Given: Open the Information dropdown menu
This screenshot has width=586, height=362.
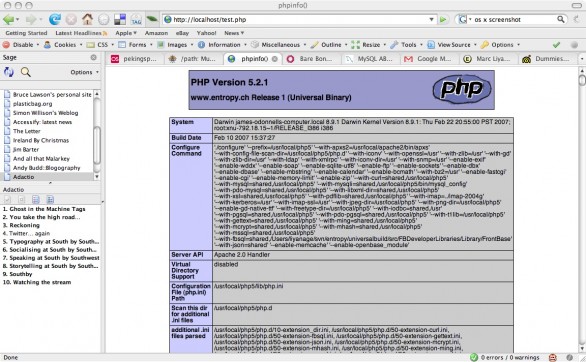Looking at the screenshot, I should click(x=222, y=44).
